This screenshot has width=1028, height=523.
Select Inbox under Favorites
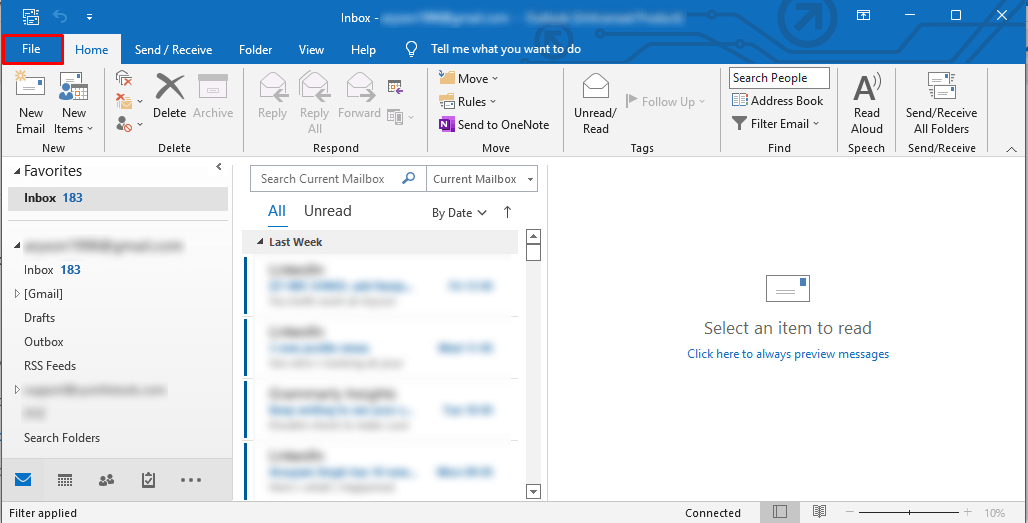118,198
